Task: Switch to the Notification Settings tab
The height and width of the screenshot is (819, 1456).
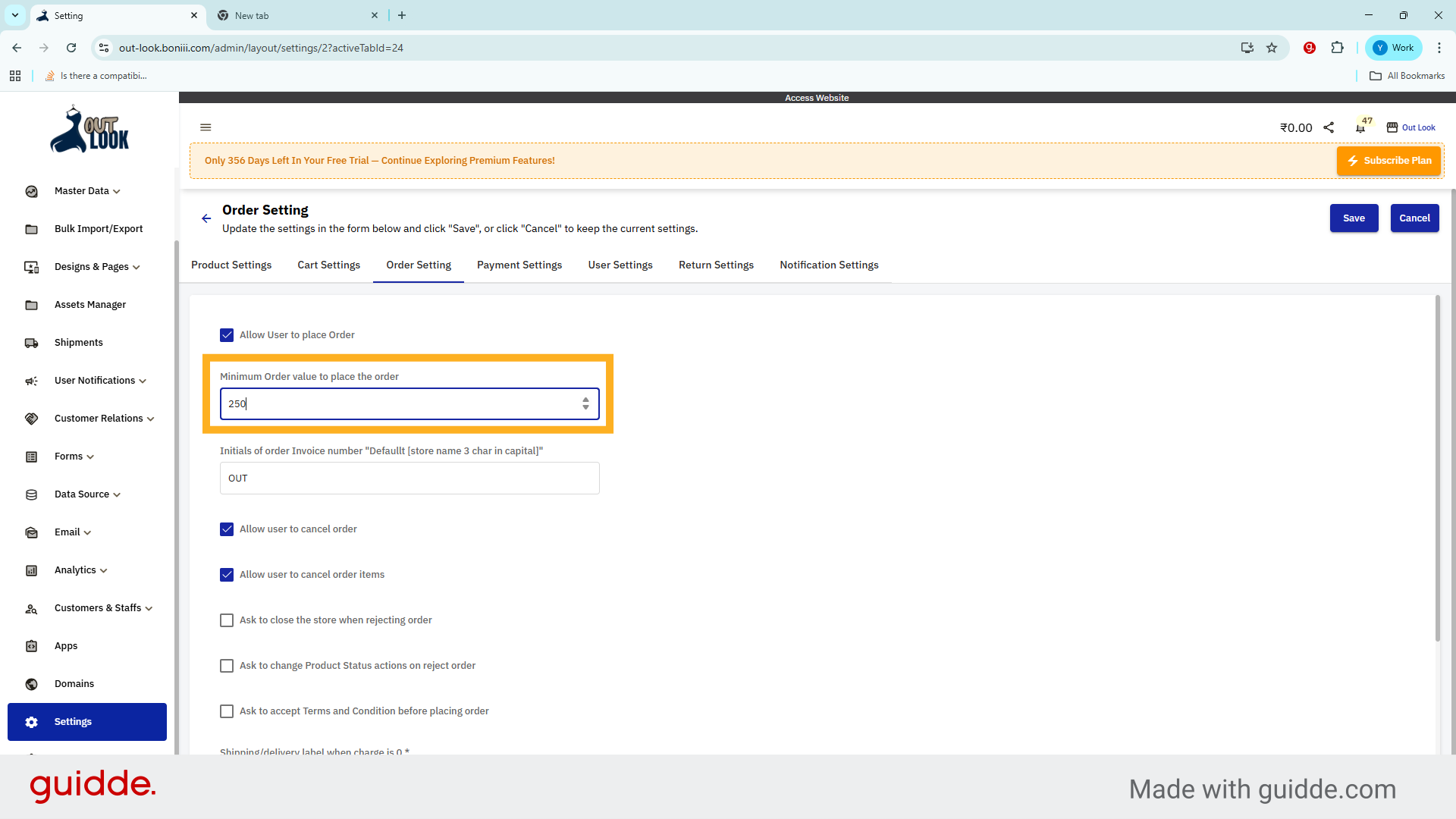Action: coord(829,265)
